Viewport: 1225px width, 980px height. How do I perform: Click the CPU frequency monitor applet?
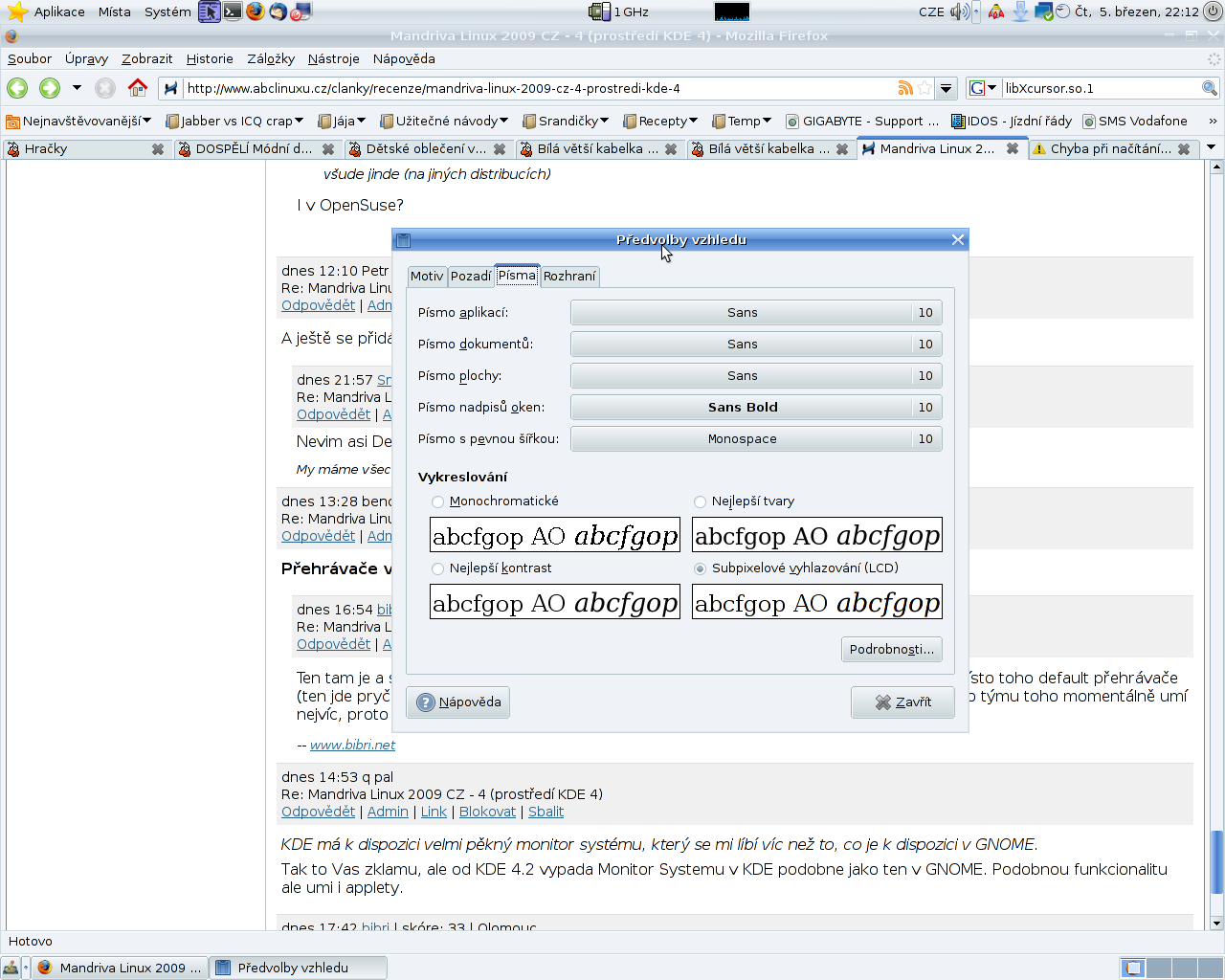618,11
